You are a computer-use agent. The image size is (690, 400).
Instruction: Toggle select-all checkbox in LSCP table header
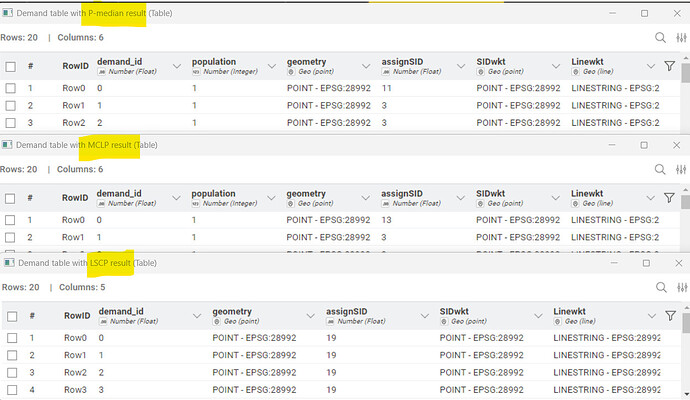(x=10, y=315)
